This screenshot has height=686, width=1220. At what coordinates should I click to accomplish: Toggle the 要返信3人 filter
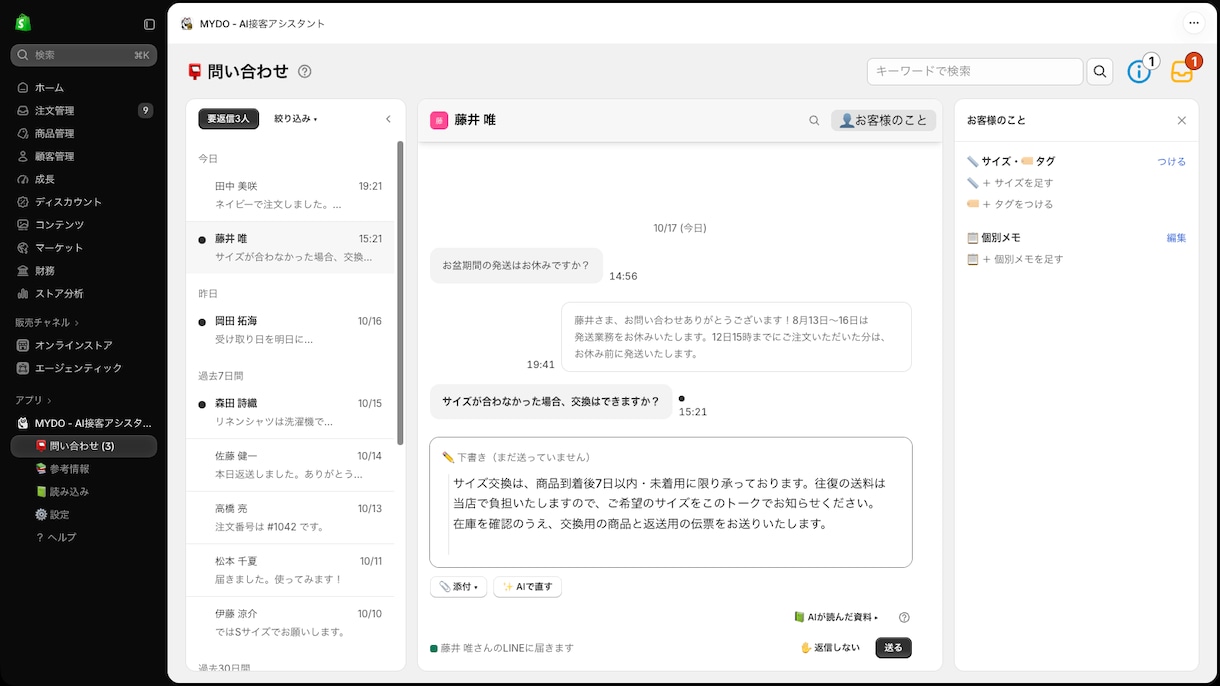[228, 119]
